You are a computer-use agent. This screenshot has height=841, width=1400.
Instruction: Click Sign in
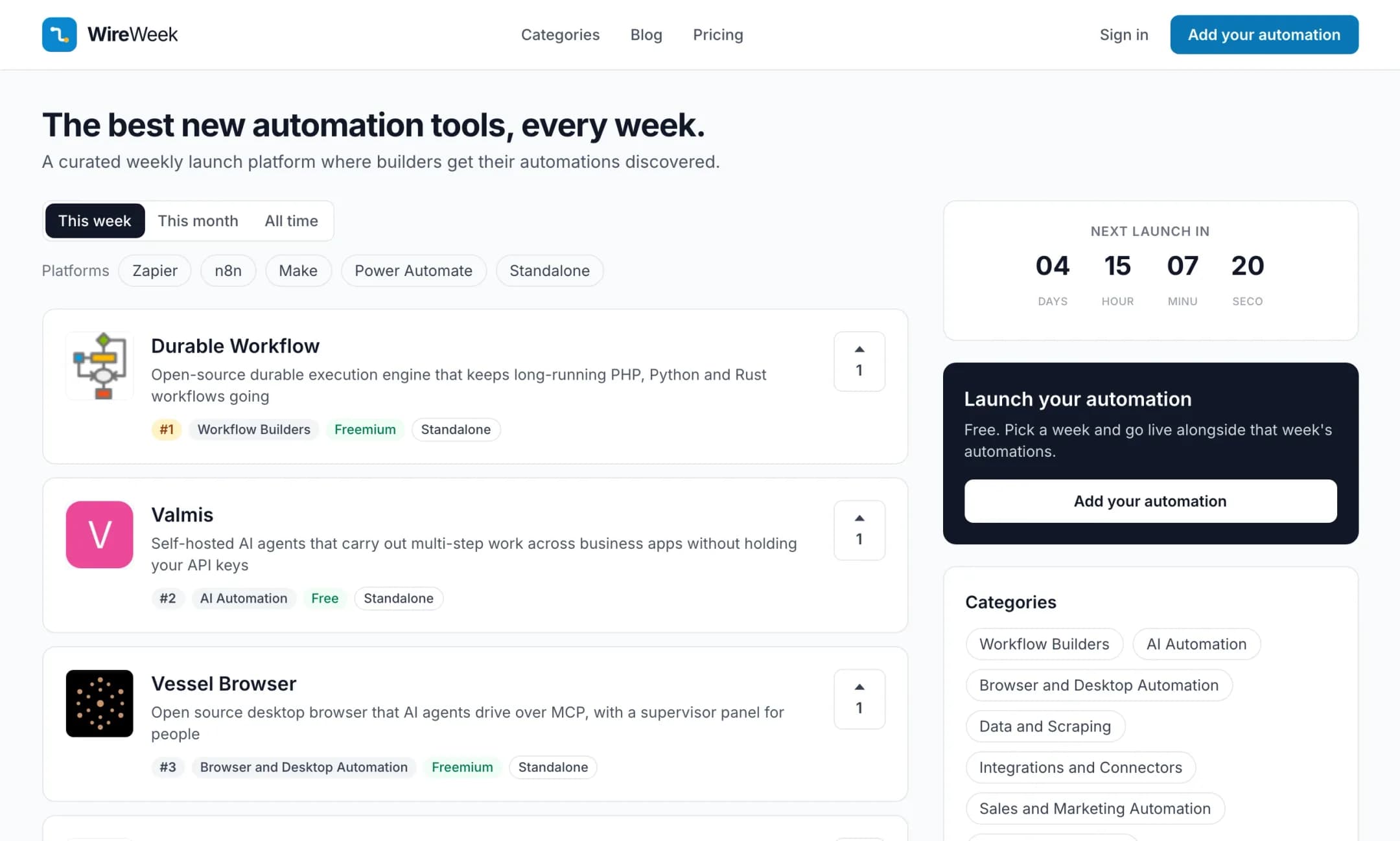[x=1123, y=34]
